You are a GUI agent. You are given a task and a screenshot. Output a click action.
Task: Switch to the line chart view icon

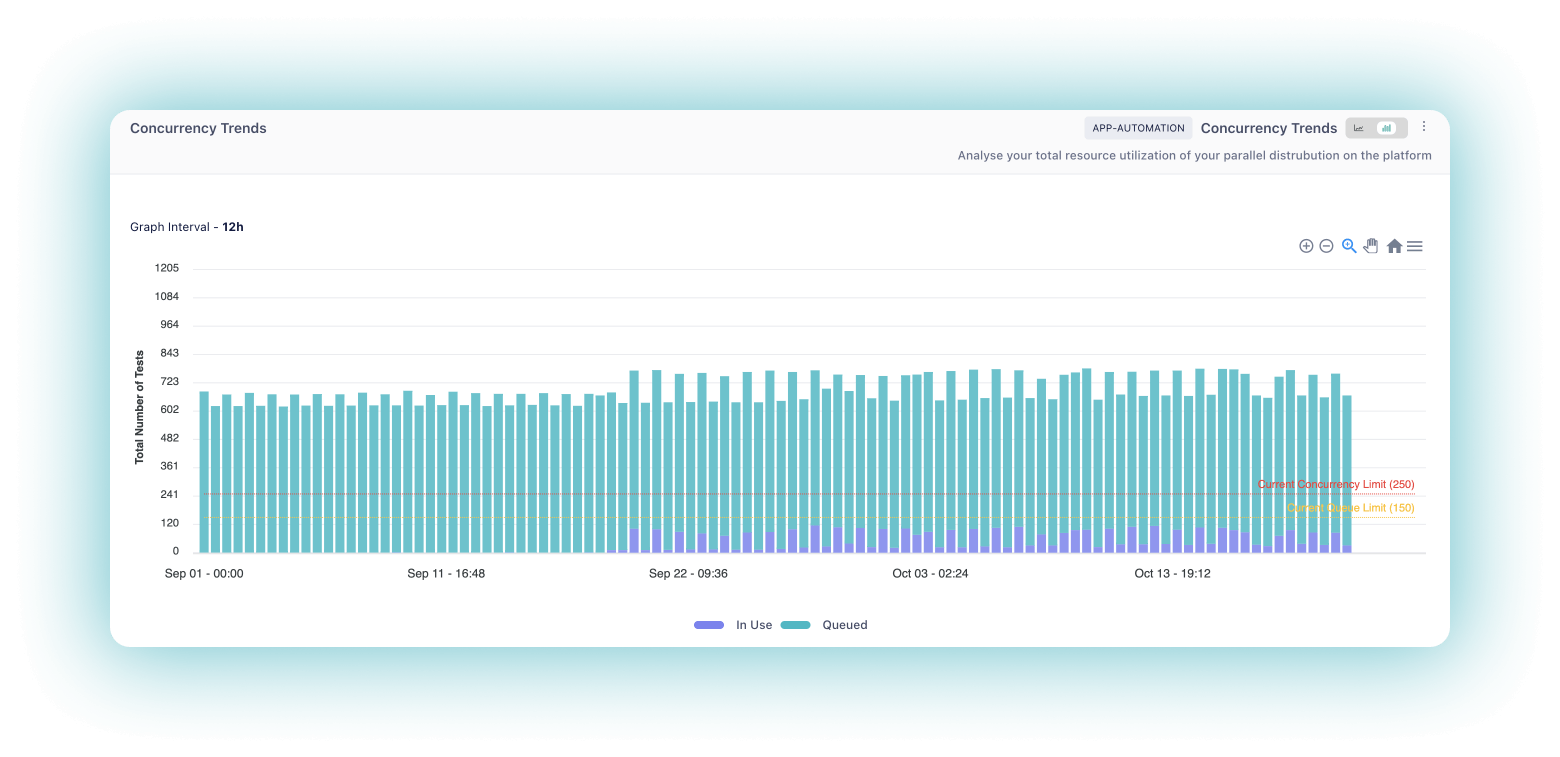coord(1357,128)
